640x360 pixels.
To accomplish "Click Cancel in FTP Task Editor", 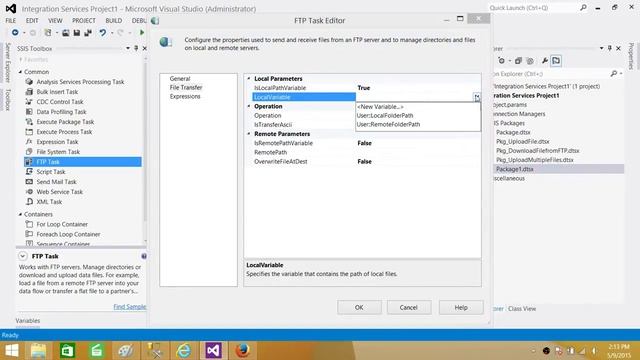I will [x=409, y=307].
